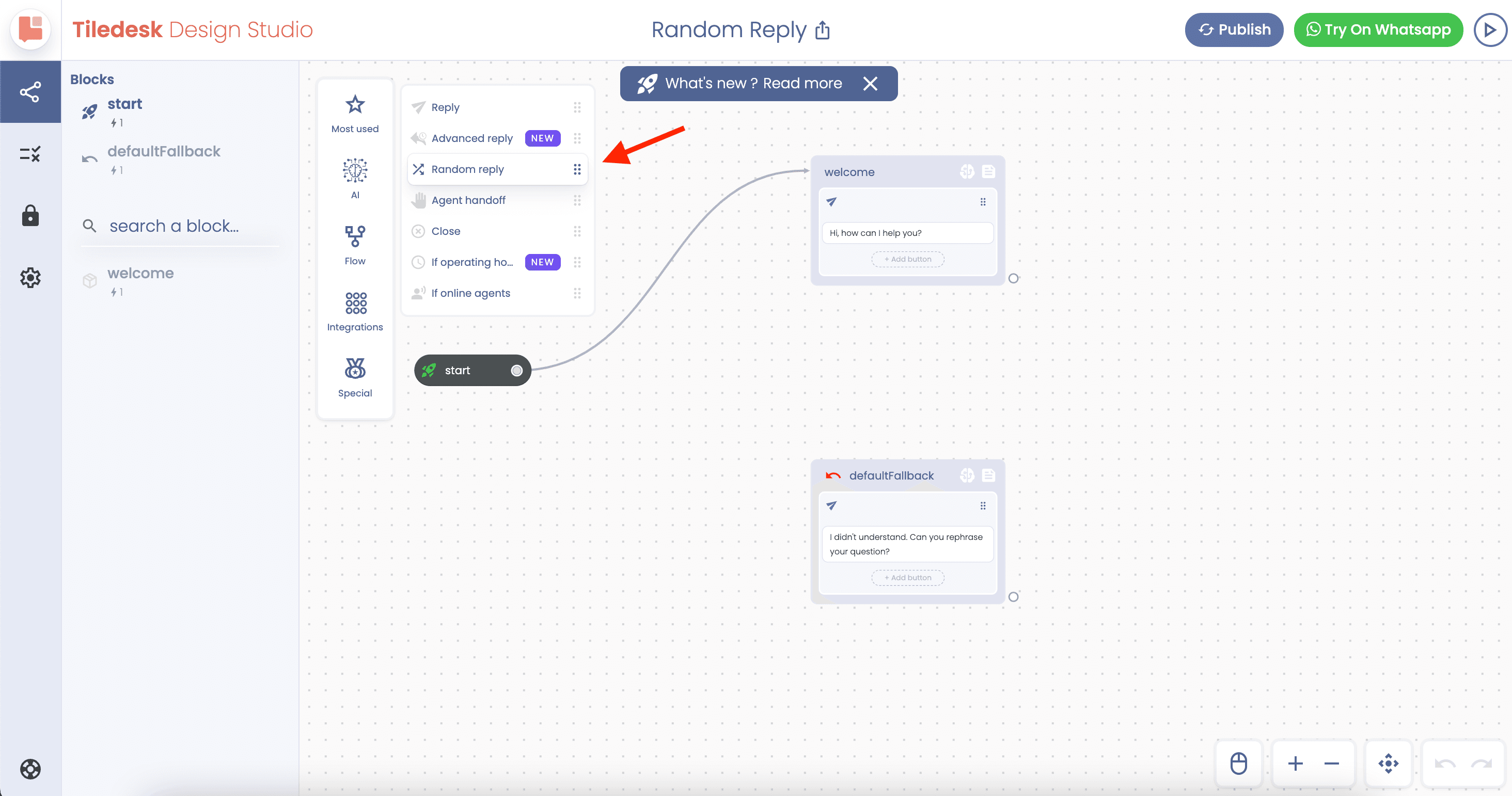Share the Random Reply chatbot
The height and width of the screenshot is (796, 1512).
(x=823, y=29)
